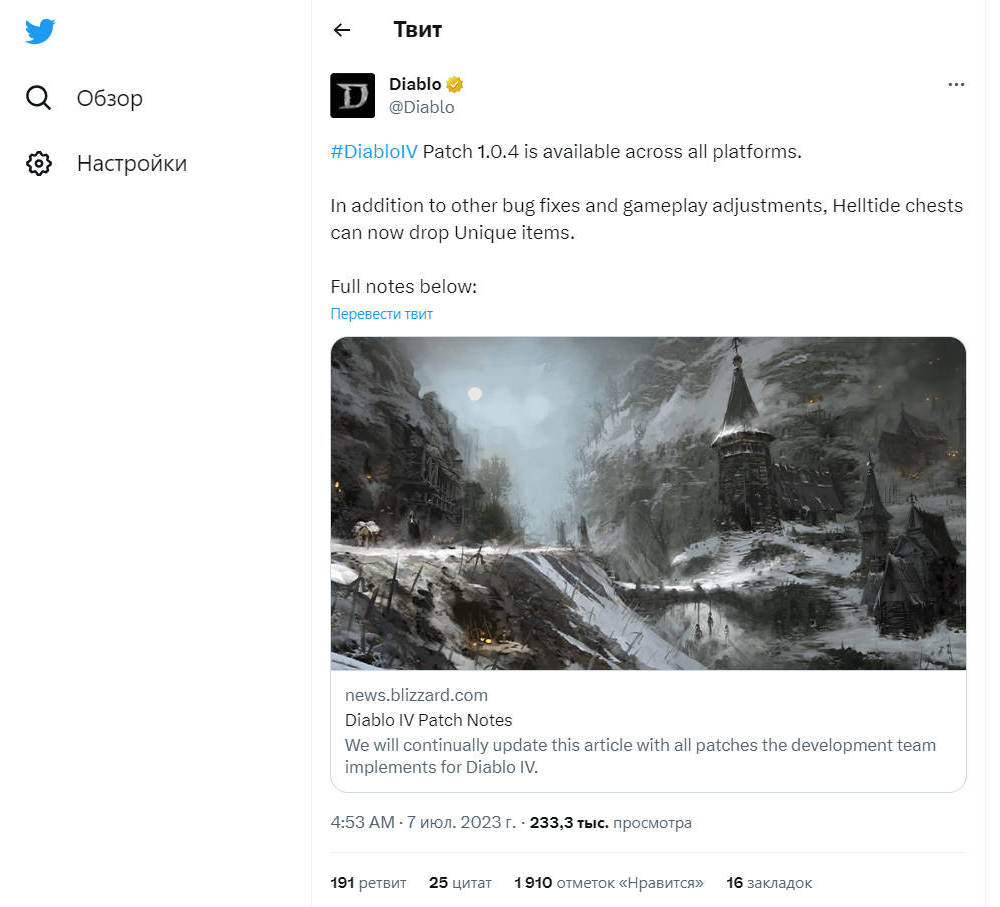Click the news.blizzard.com domain text
Screen dimensions: 1000x907
(416, 695)
